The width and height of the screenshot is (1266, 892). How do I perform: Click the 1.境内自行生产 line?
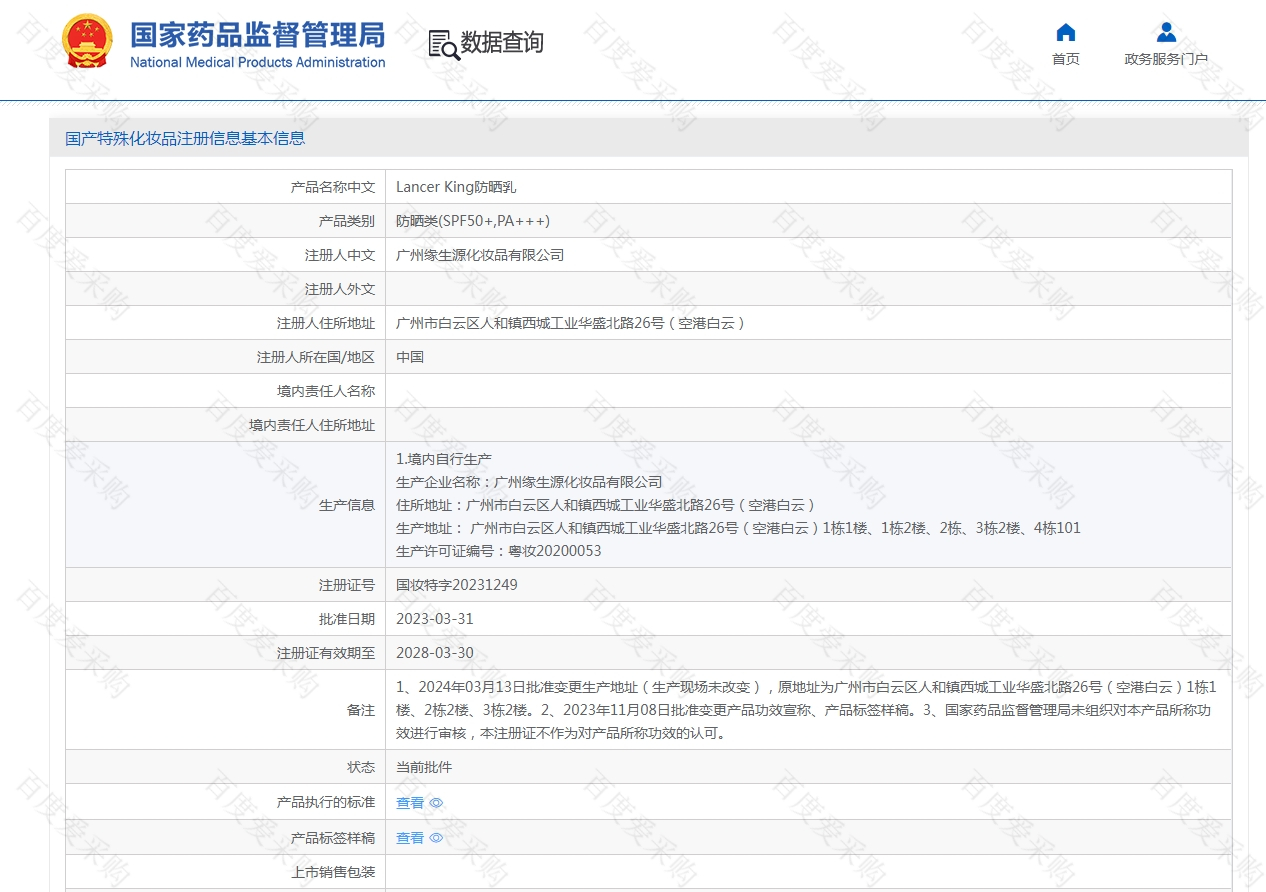pyautogui.click(x=444, y=459)
